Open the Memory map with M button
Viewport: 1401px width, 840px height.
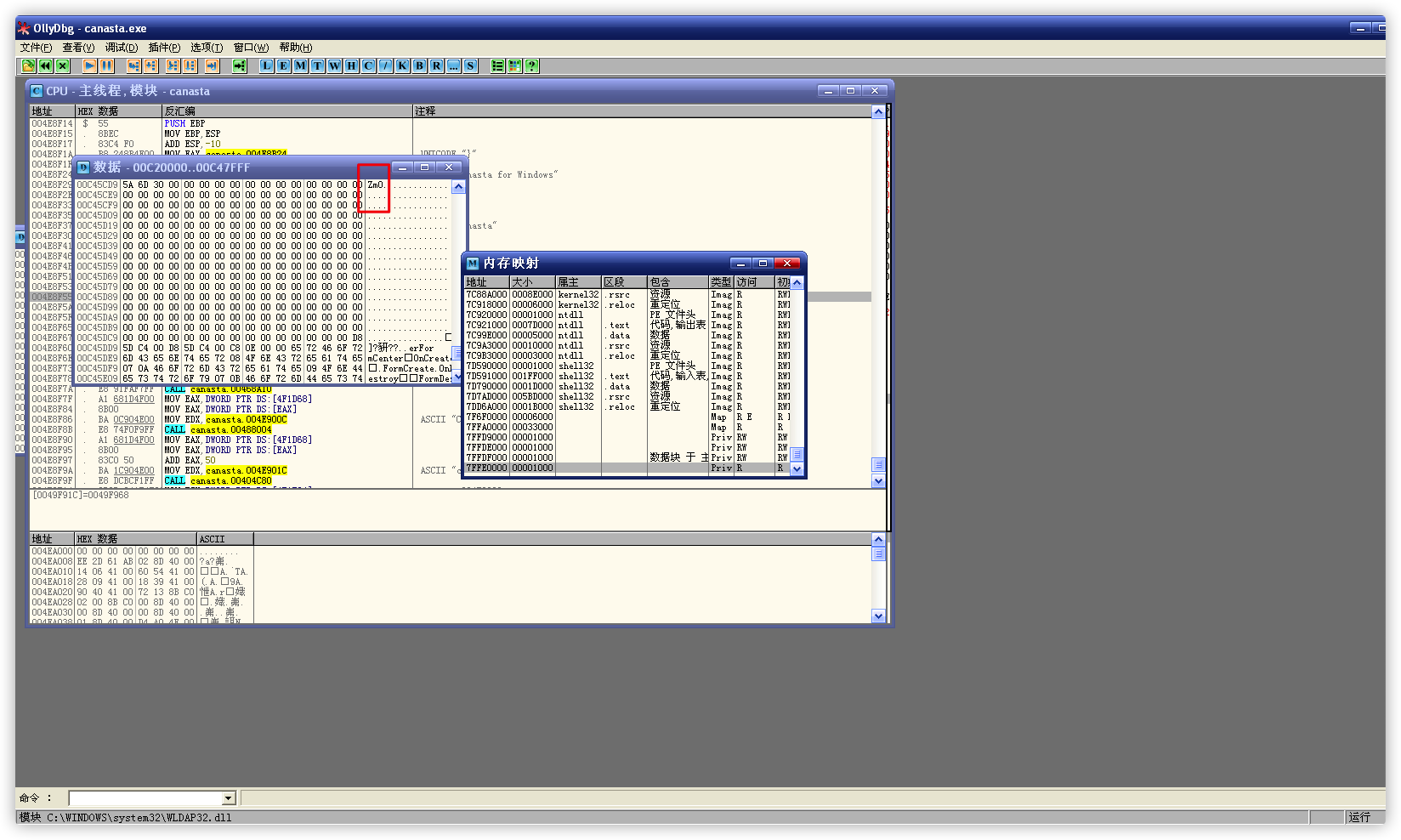tap(300, 65)
